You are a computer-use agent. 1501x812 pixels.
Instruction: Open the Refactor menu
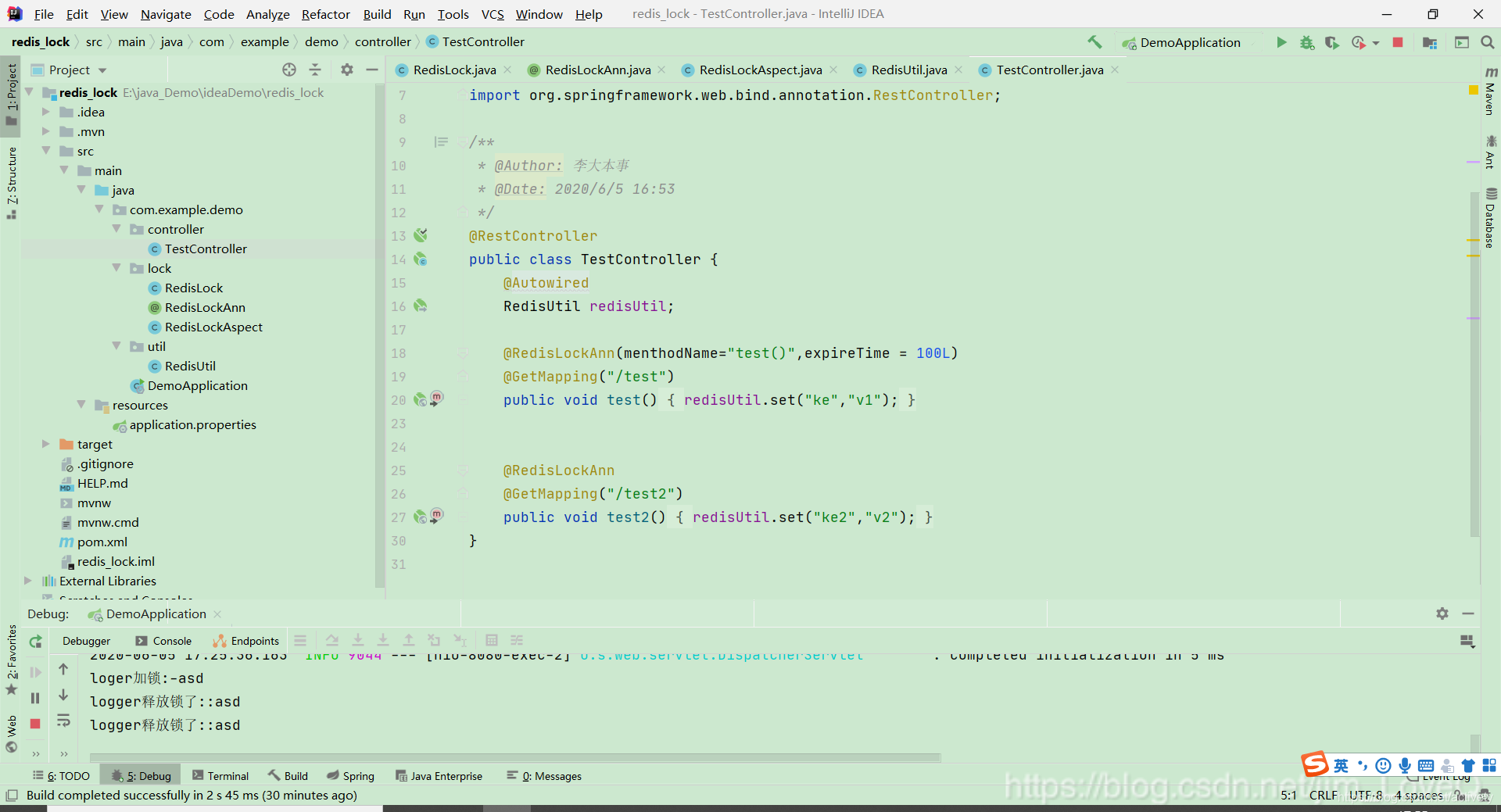click(x=326, y=14)
